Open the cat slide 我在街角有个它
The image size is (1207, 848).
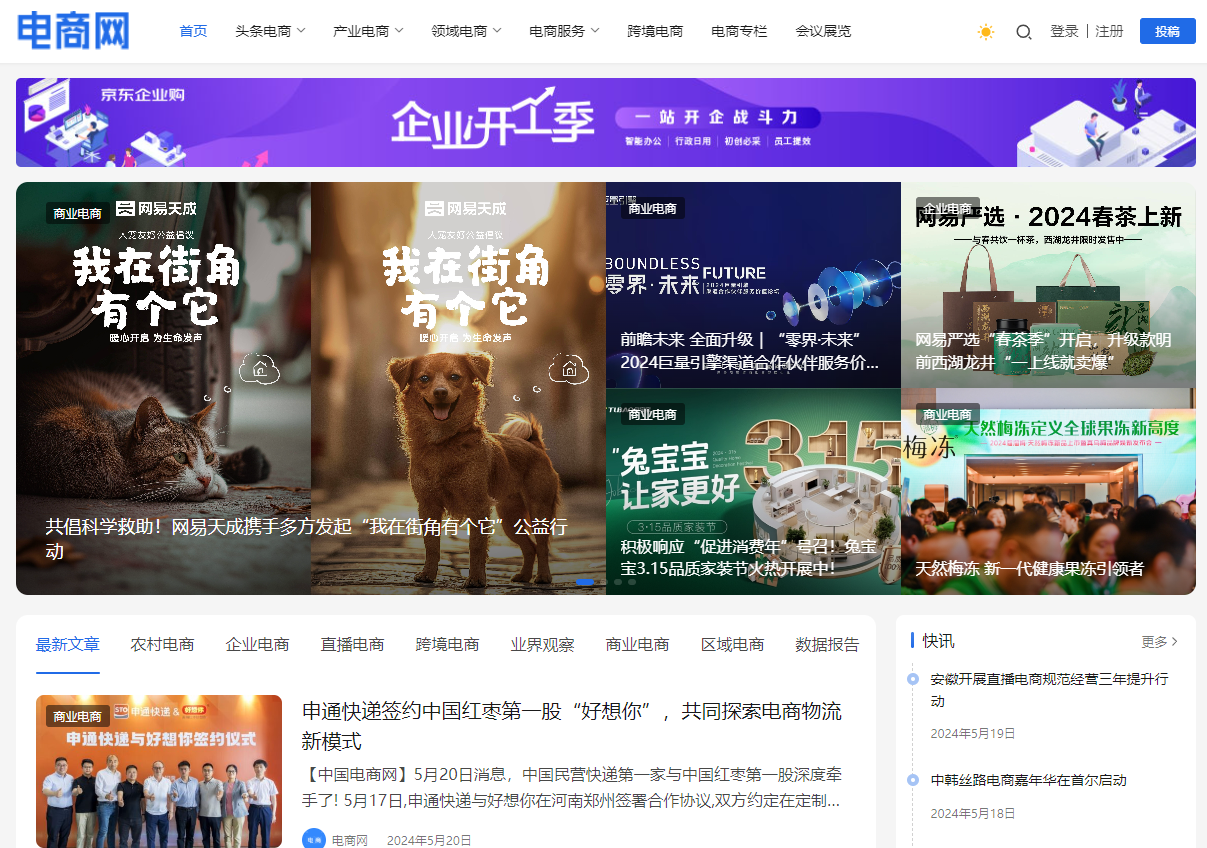(163, 388)
